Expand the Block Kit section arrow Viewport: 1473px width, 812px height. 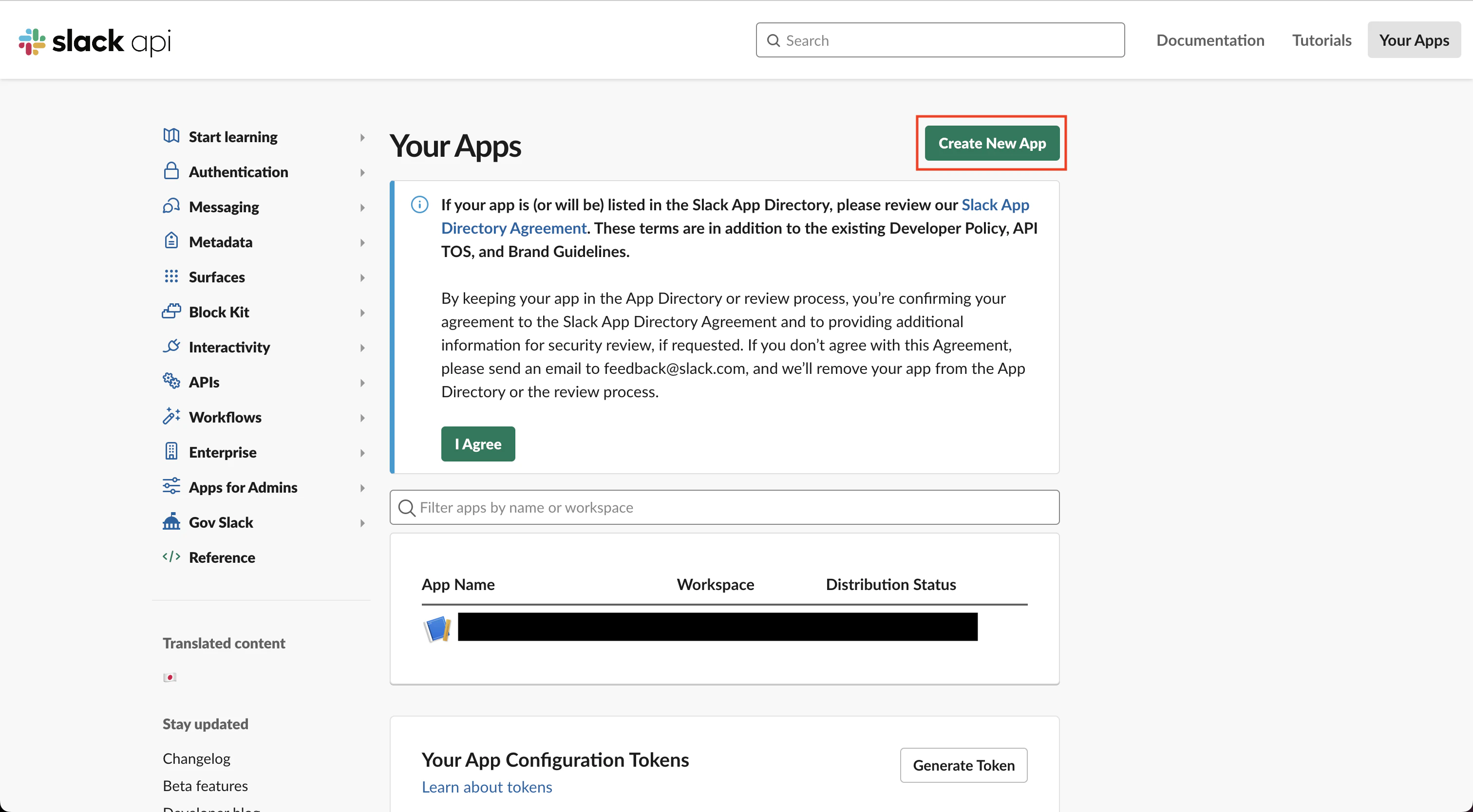click(x=362, y=313)
